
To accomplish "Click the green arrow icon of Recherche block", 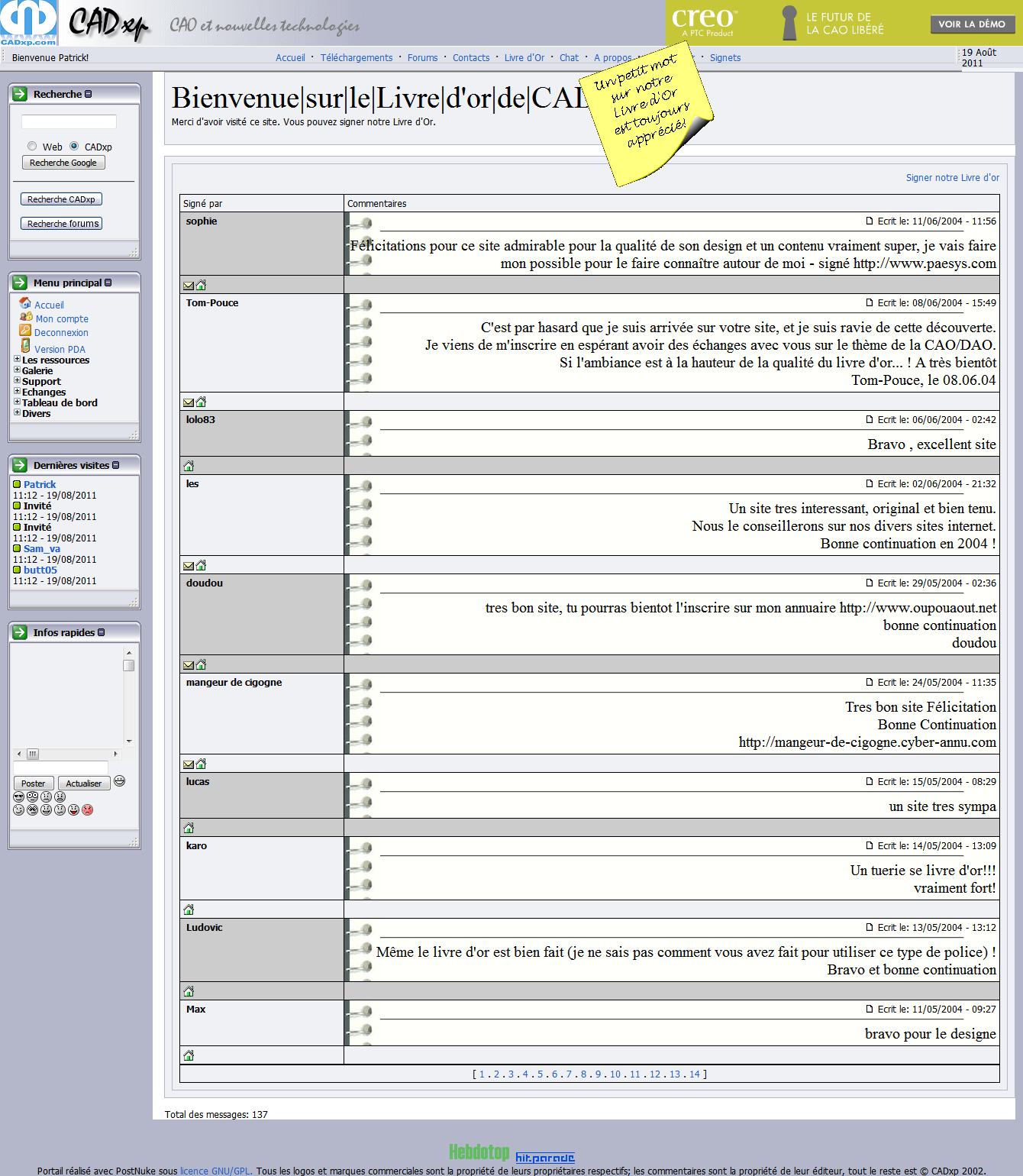I will tap(20, 94).
